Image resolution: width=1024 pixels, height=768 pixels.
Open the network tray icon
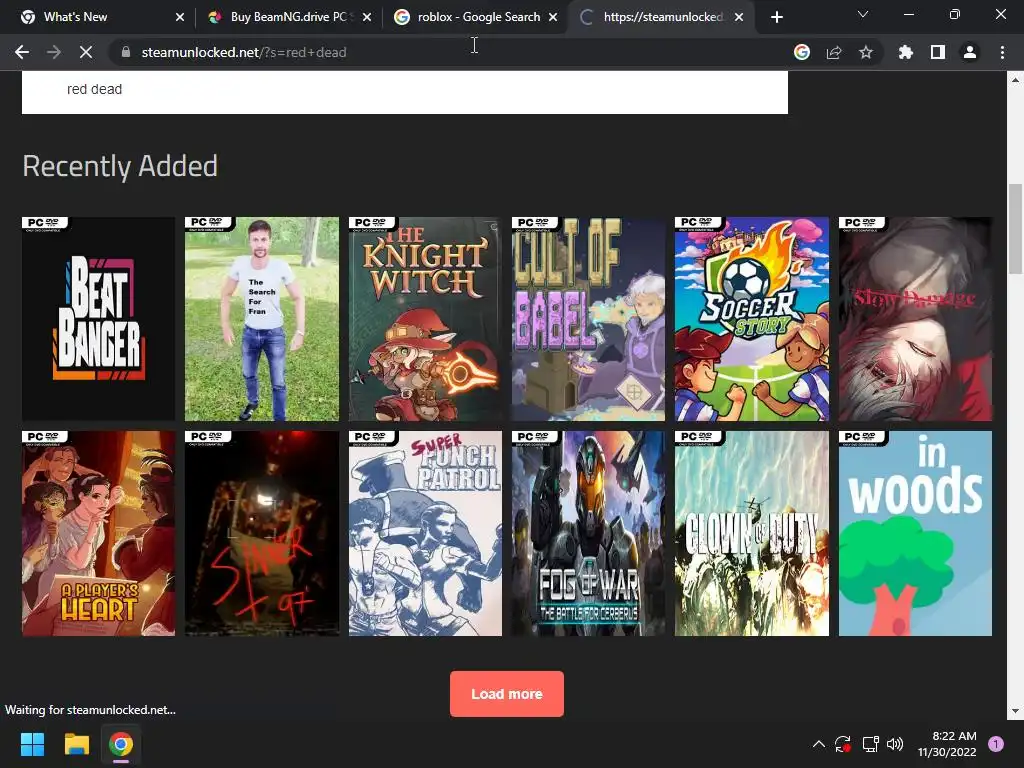coord(870,744)
